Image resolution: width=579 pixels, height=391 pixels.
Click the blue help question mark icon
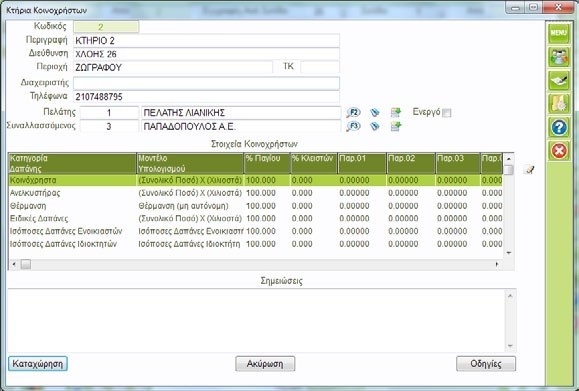coord(559,127)
